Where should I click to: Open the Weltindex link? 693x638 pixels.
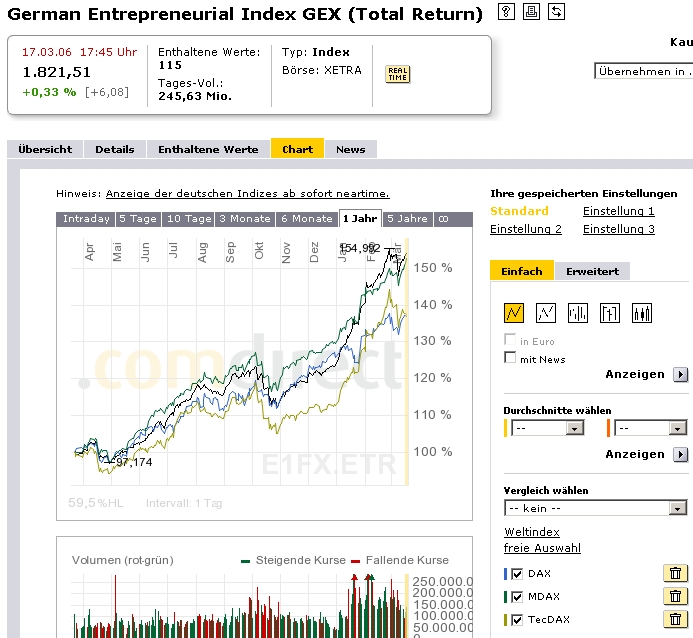pos(532,532)
